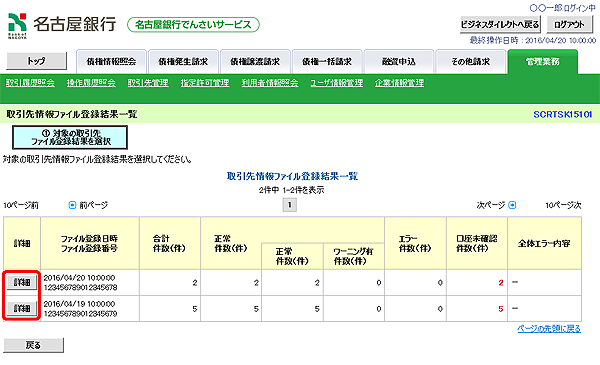This screenshot has height=365, width=600.
Task: Open 詳細 for 2016/04/20 file
Action: [x=22, y=282]
